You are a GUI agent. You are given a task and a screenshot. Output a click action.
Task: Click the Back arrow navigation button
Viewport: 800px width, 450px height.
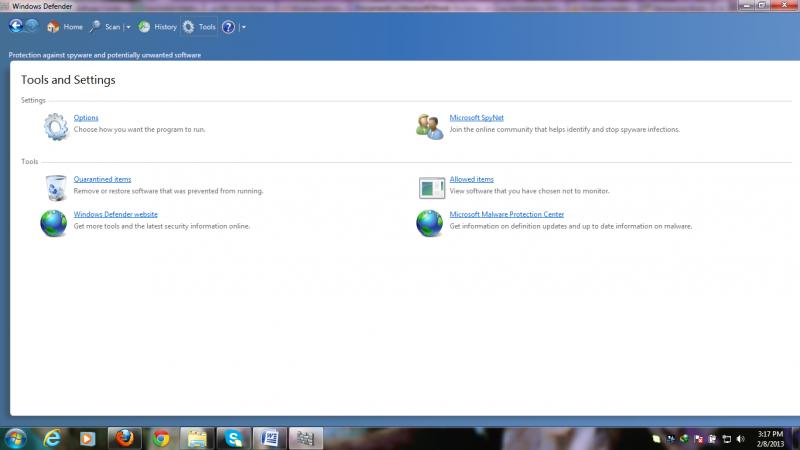(15, 27)
